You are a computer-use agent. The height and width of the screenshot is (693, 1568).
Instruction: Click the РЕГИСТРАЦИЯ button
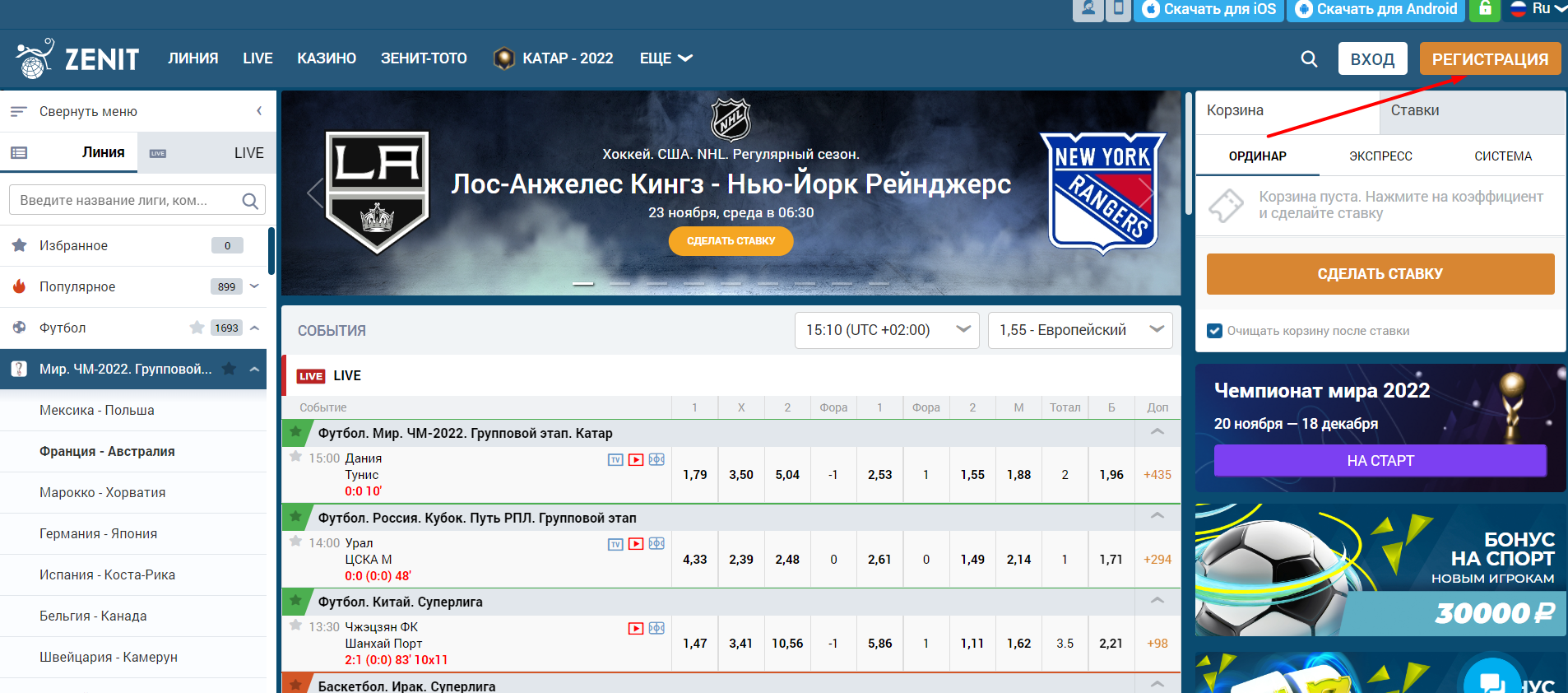point(1490,59)
